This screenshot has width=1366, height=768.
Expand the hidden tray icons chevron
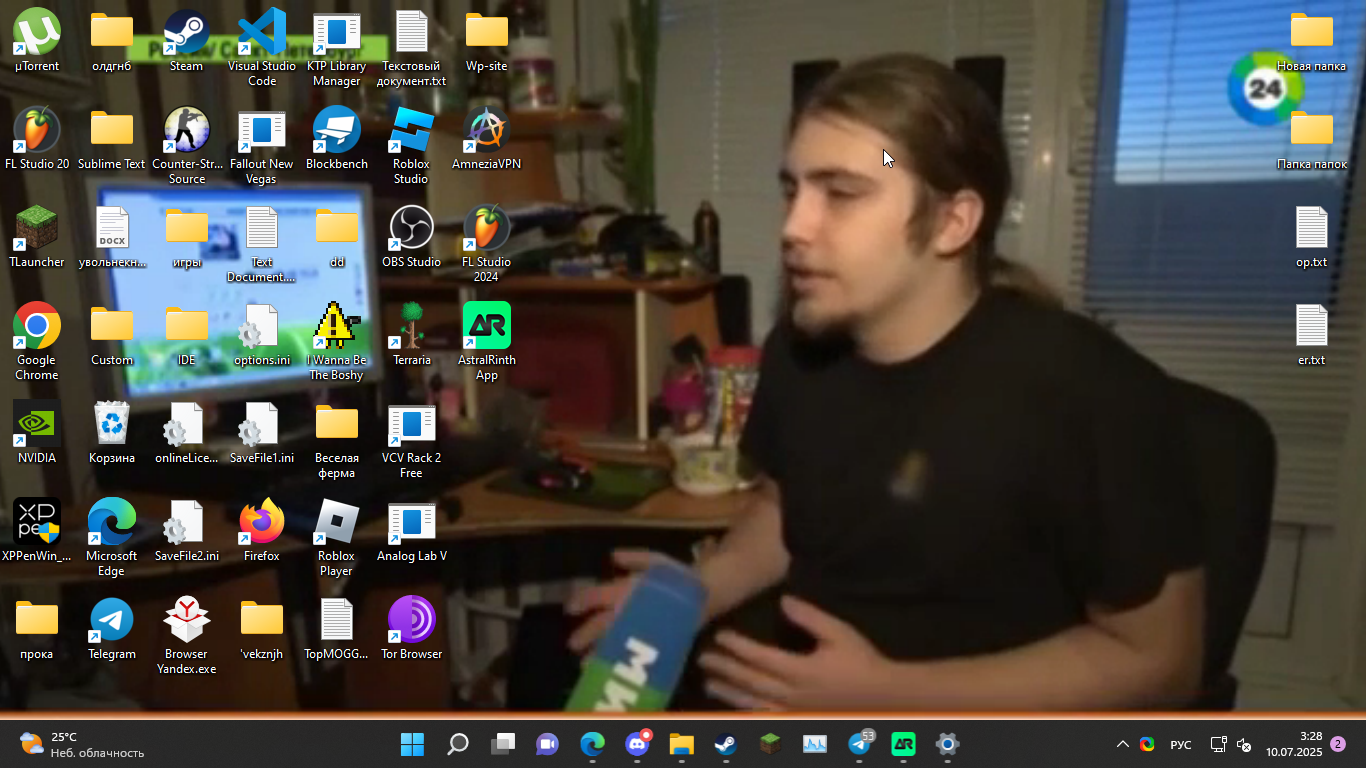point(1122,745)
